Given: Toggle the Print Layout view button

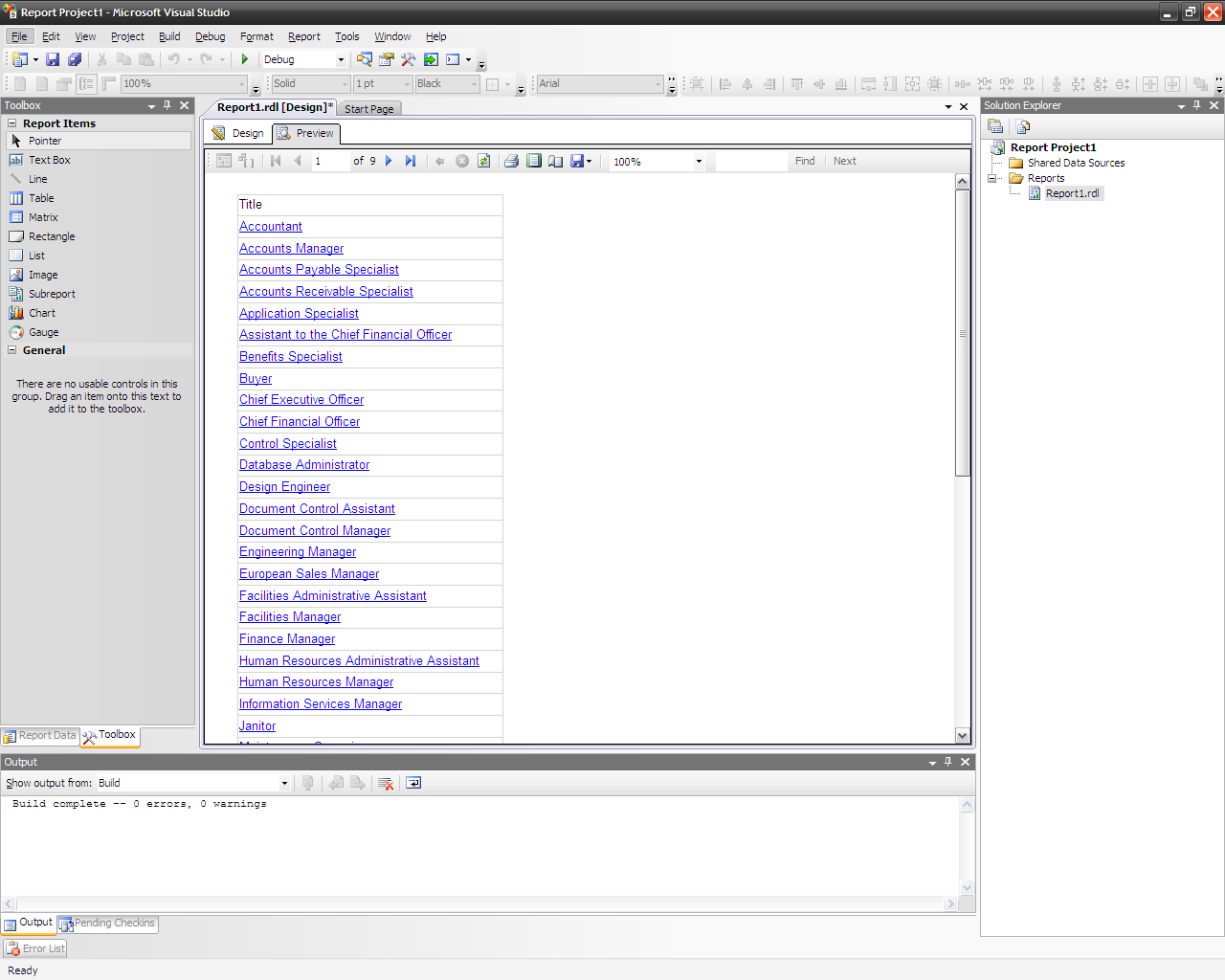Looking at the screenshot, I should tap(534, 161).
